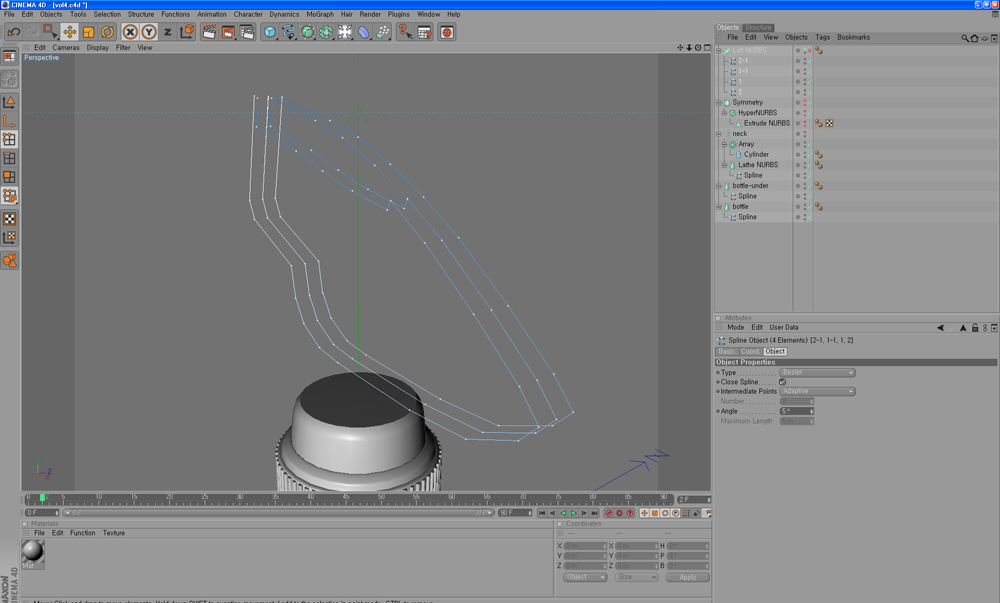Open the Plugins menu

(399, 14)
